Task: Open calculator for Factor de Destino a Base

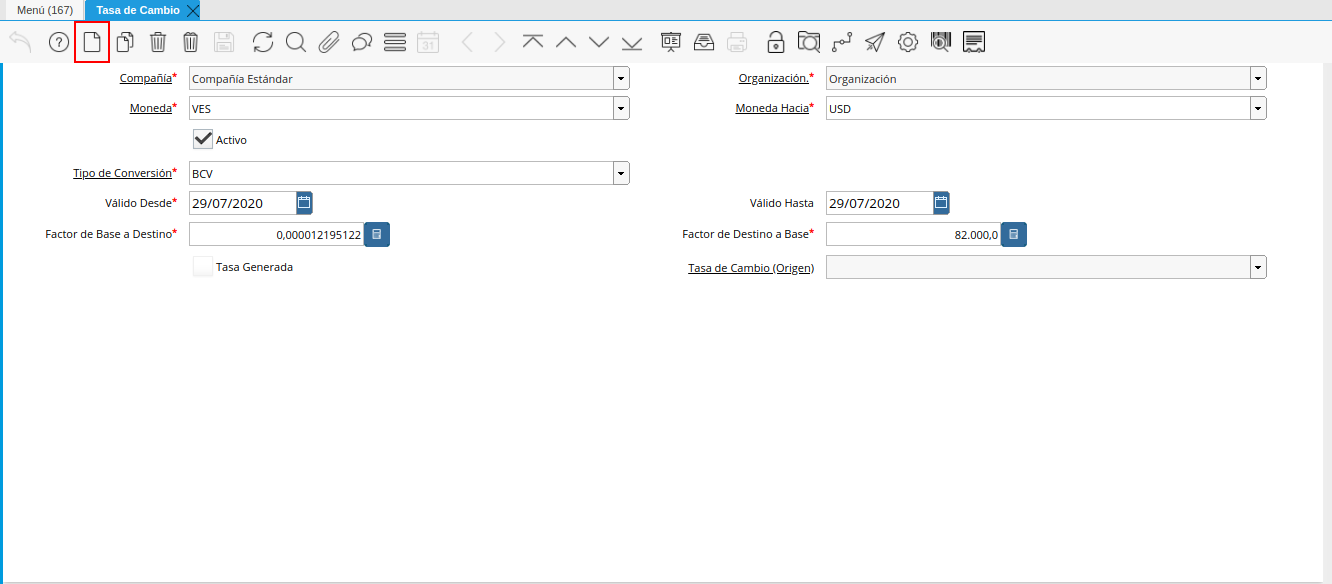Action: pyautogui.click(x=1014, y=234)
